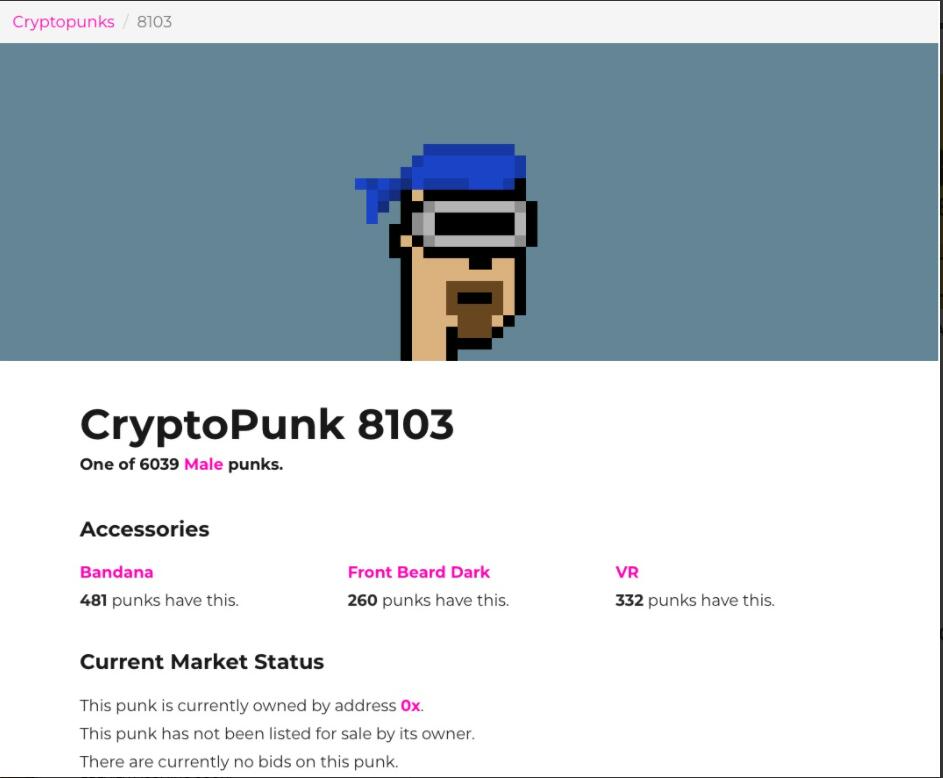
Task: Click the '260 punks have this' text
Action: point(428,600)
